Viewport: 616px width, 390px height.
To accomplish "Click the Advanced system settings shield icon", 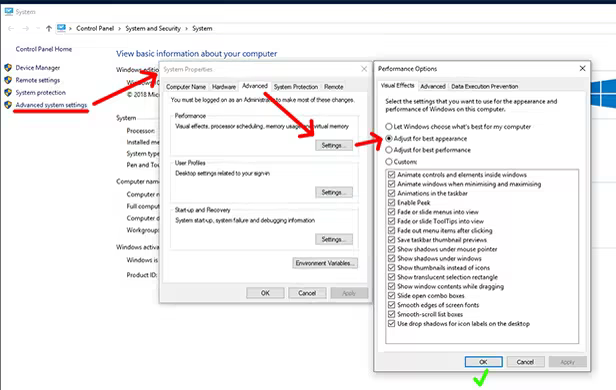I will [x=8, y=105].
